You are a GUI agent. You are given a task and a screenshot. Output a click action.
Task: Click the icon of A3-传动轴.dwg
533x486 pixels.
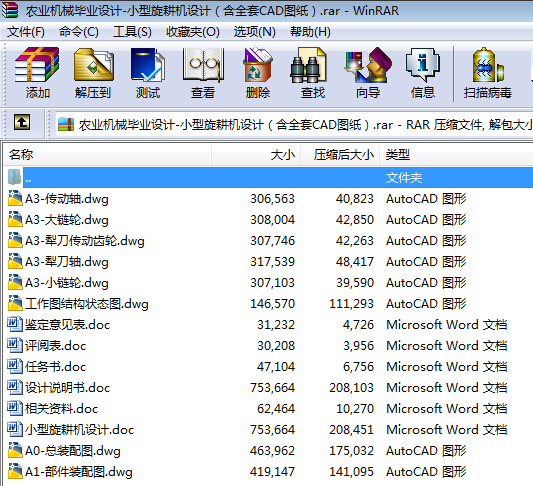[15, 198]
